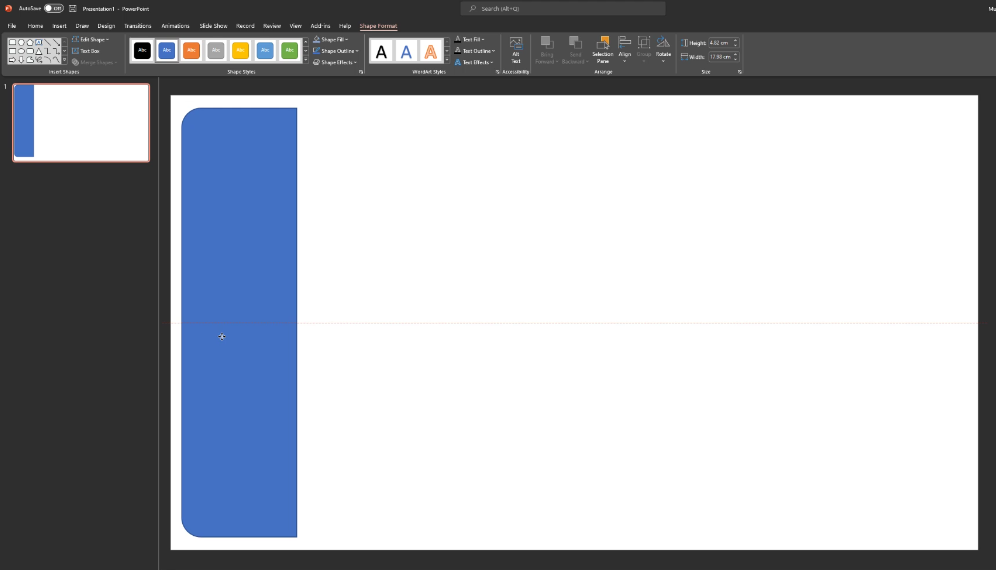Open the Shape Outline dropdown

point(335,51)
